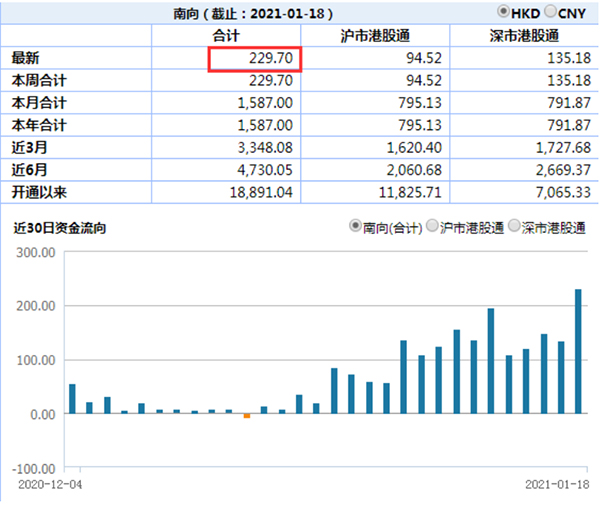Click the 300.00 y-axis label
Screen dimensions: 600x506
click(36, 253)
